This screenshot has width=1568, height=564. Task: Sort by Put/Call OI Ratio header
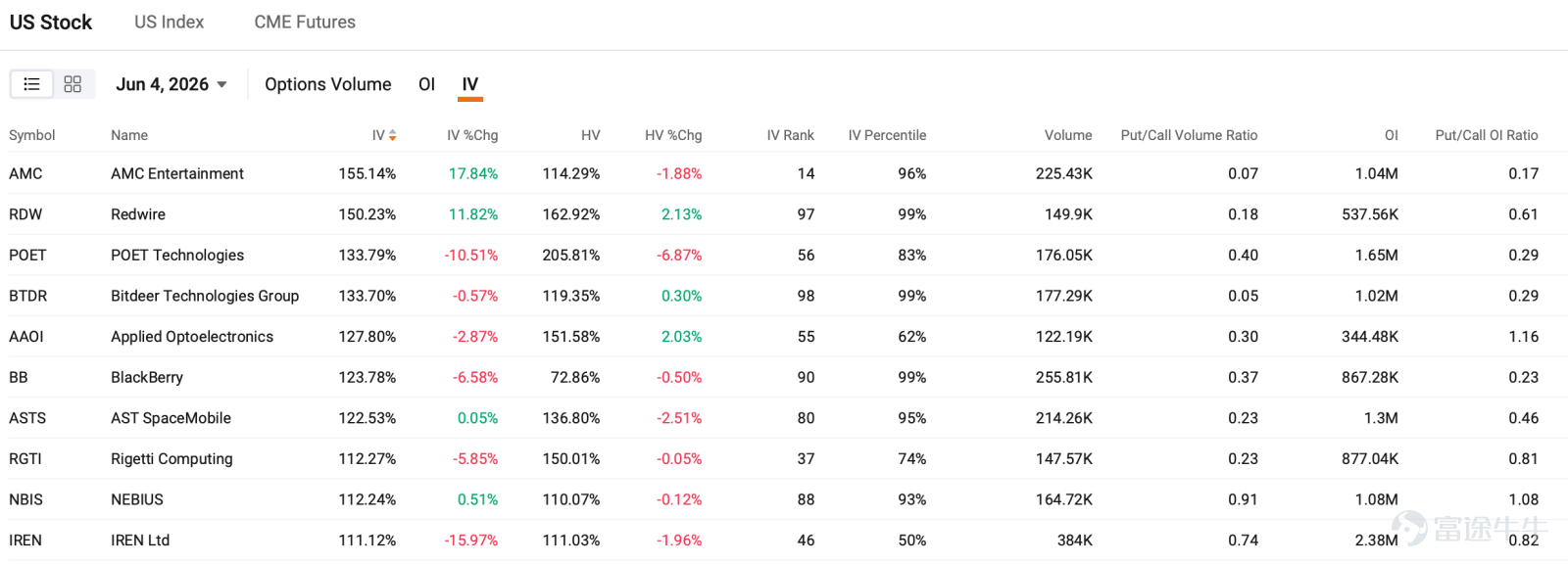pos(1487,135)
